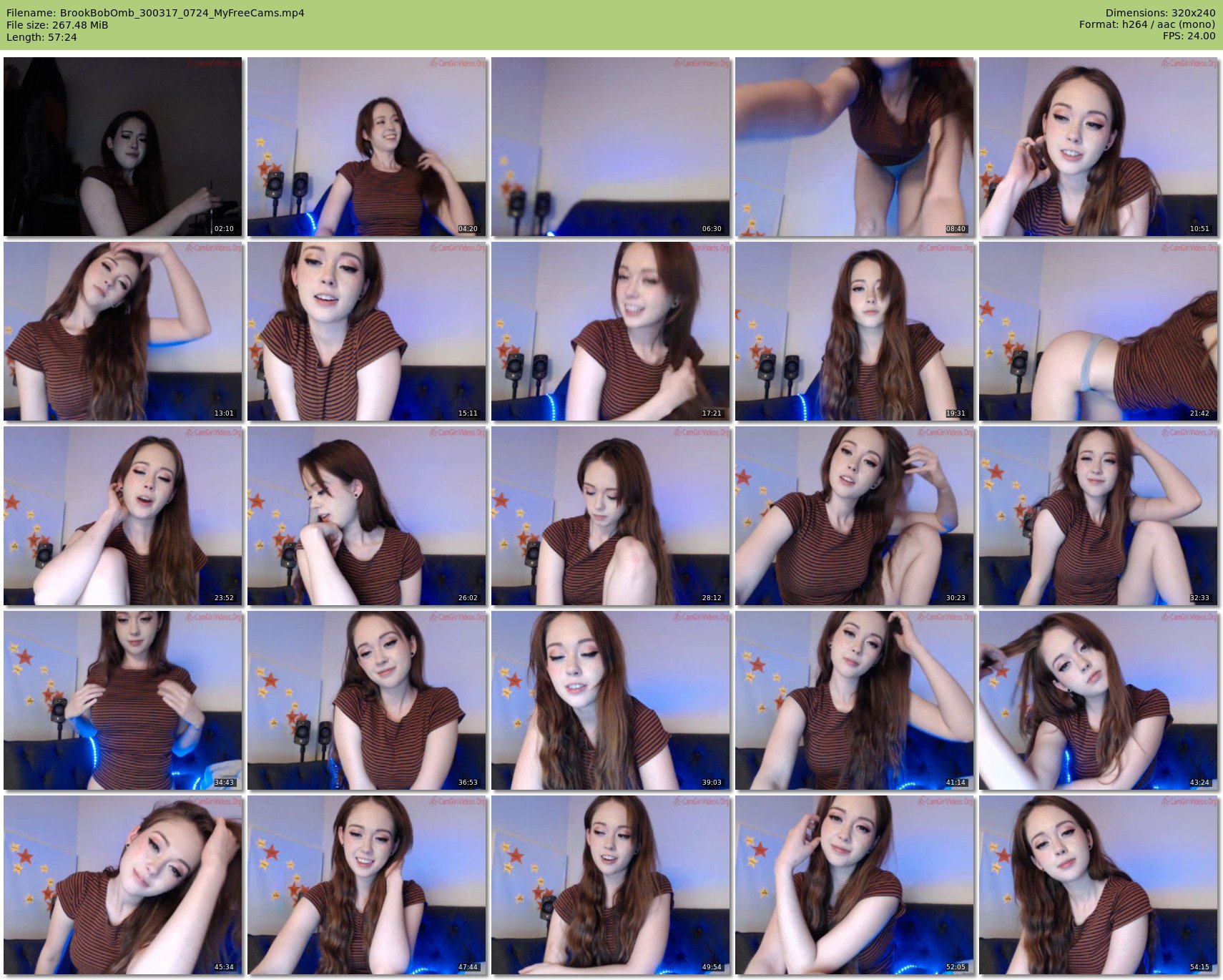Select the thumbnail labeled 47:44
Screen dimensions: 1223x980
[366, 885]
